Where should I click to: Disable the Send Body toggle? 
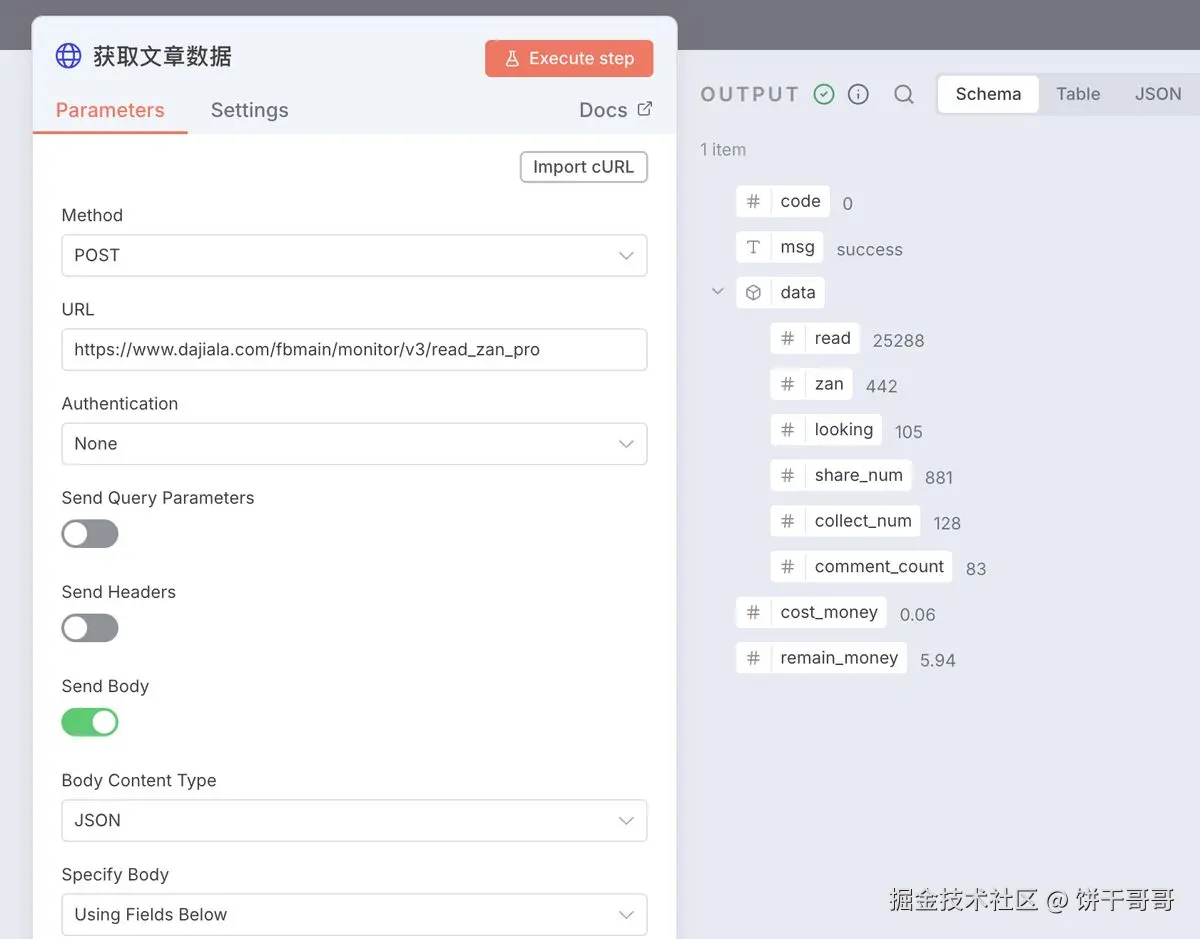pyautogui.click(x=90, y=722)
